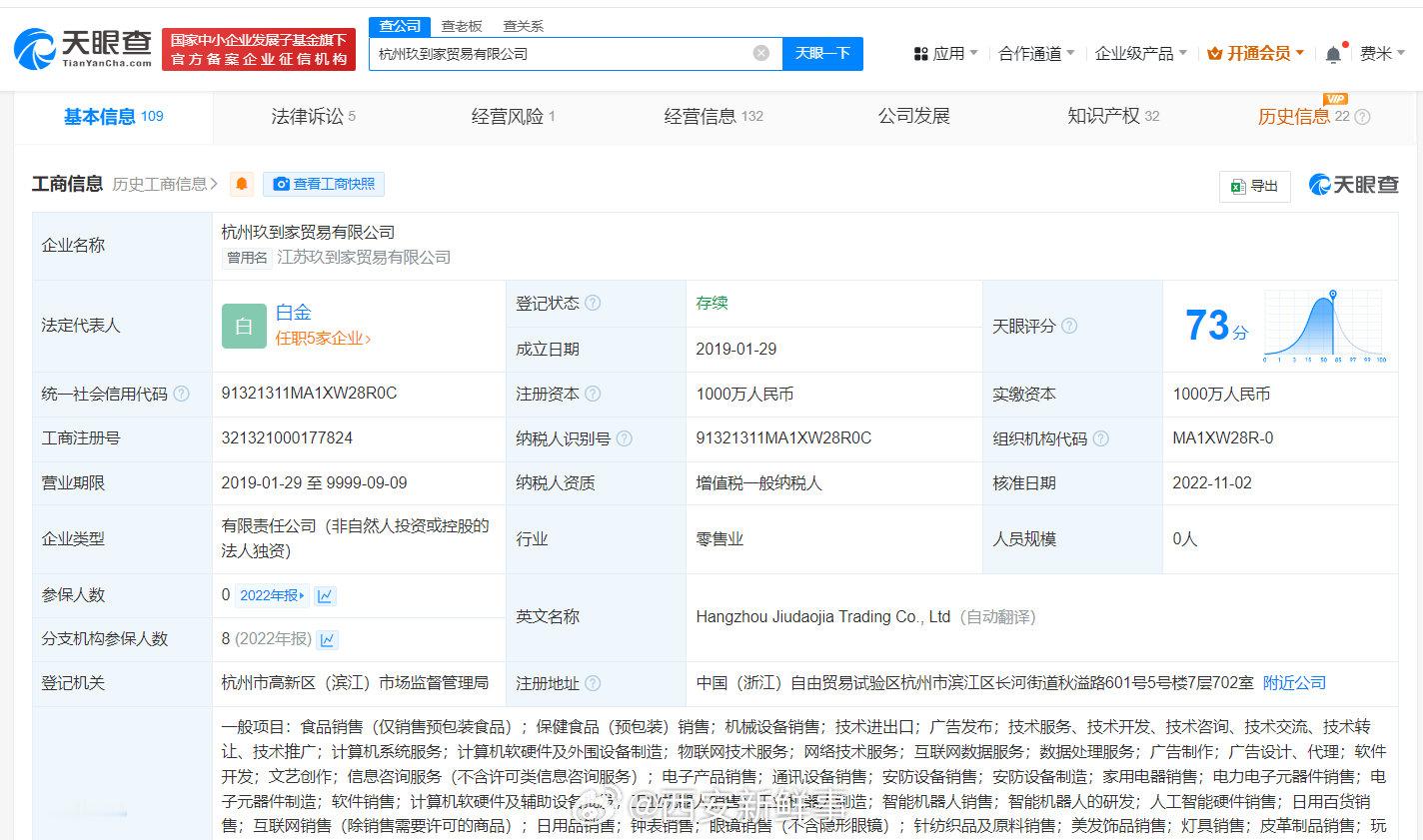Click the help icon next to 统一社会信用代码

[181, 394]
